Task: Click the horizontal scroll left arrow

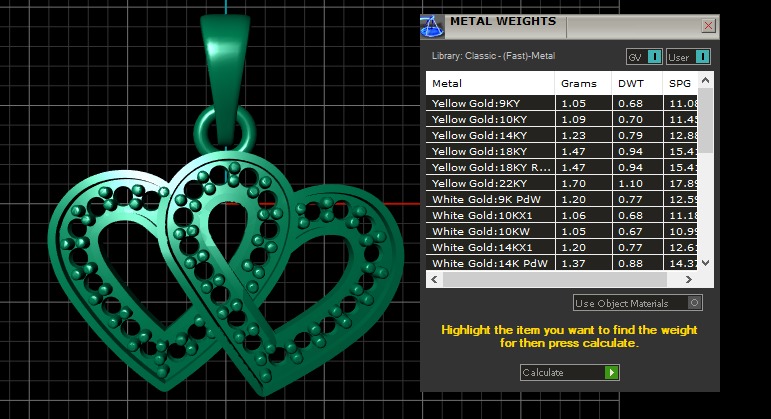Action: tap(434, 279)
